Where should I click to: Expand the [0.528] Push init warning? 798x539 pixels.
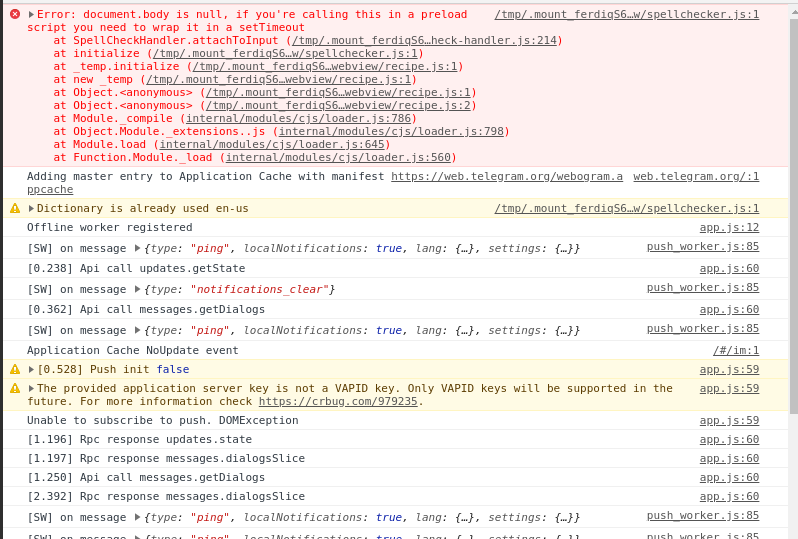click(x=31, y=369)
